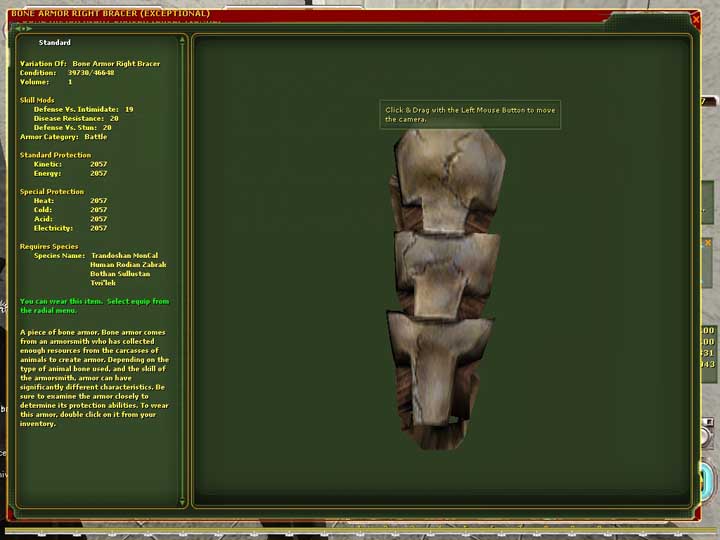The width and height of the screenshot is (720, 540).
Task: Click the Acid protection row
Action: (70, 219)
